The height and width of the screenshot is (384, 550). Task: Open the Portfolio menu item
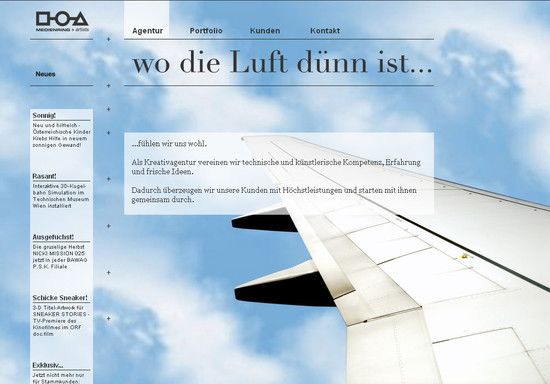206,31
